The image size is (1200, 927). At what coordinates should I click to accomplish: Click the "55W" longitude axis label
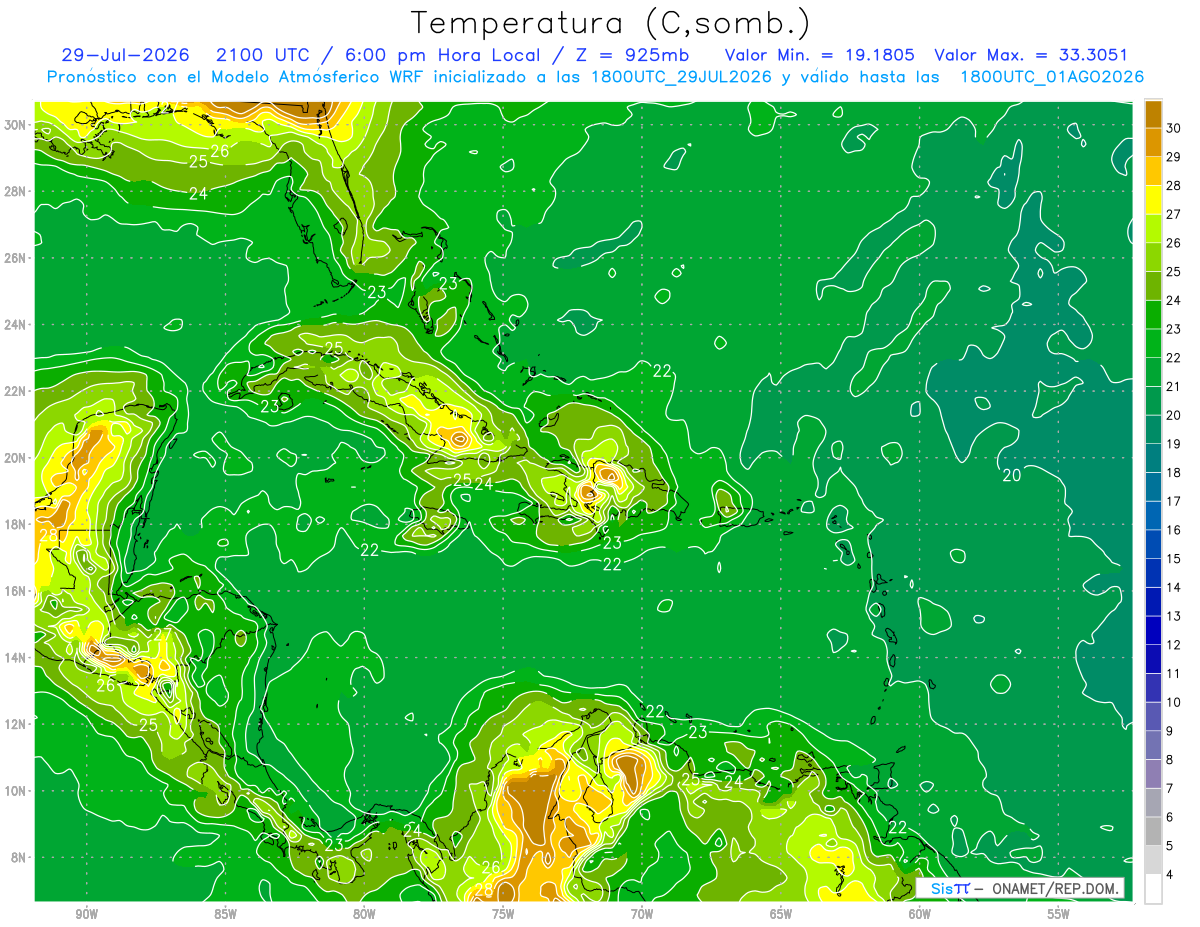1059,913
